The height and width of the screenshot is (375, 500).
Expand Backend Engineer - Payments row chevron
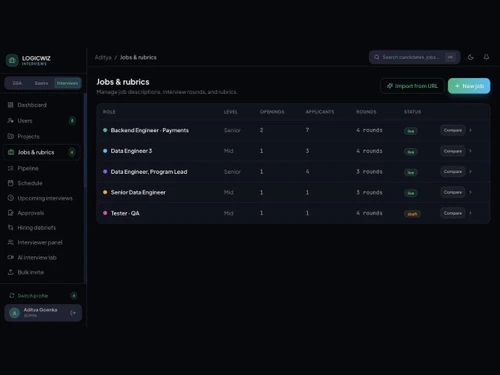pyautogui.click(x=470, y=130)
